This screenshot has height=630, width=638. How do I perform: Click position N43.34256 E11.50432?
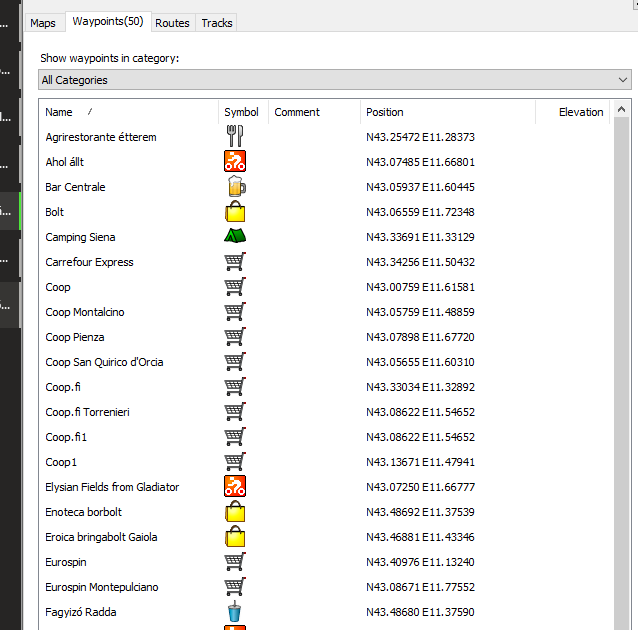(x=420, y=262)
